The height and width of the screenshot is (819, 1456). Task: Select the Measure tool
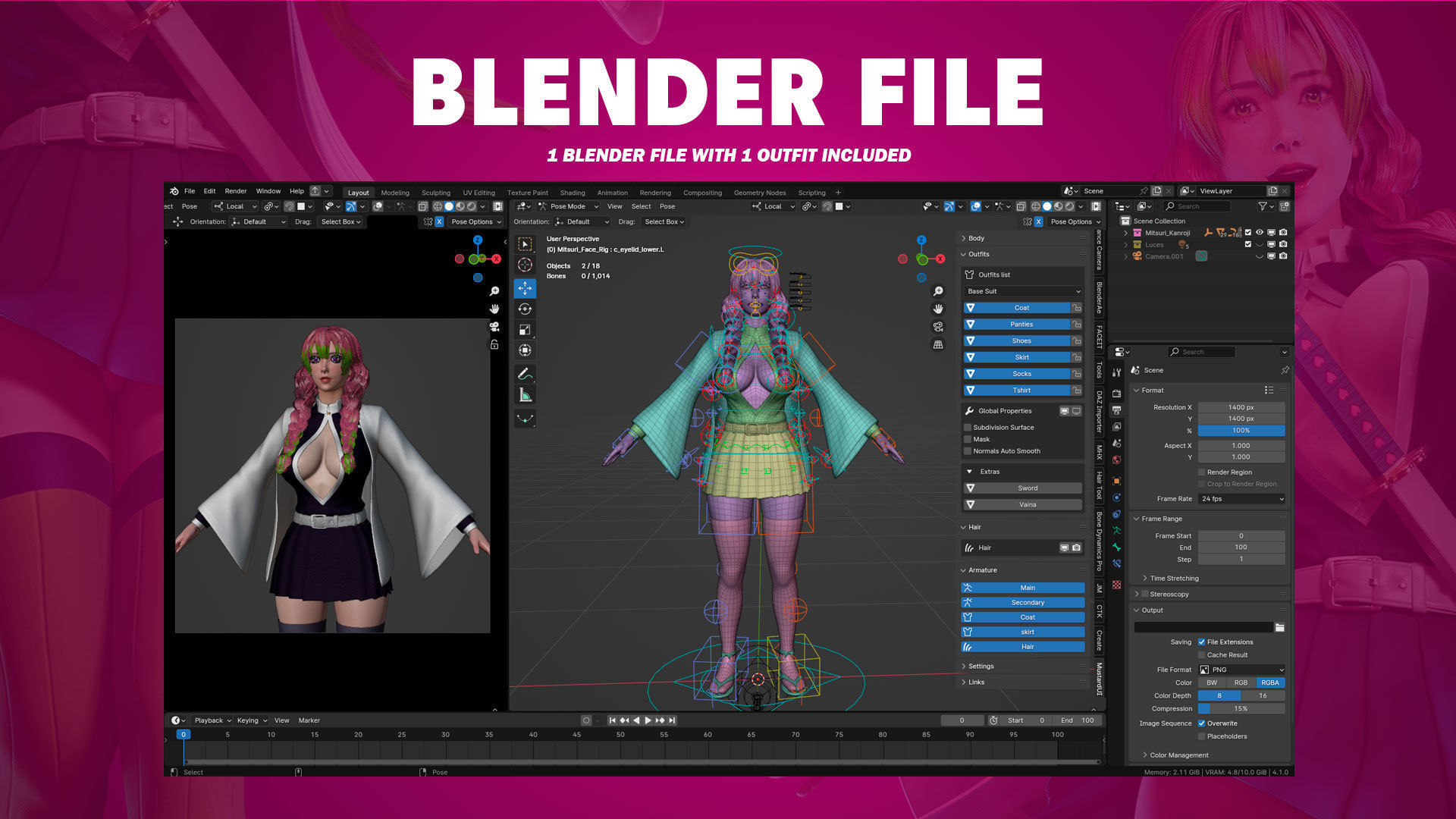(525, 394)
